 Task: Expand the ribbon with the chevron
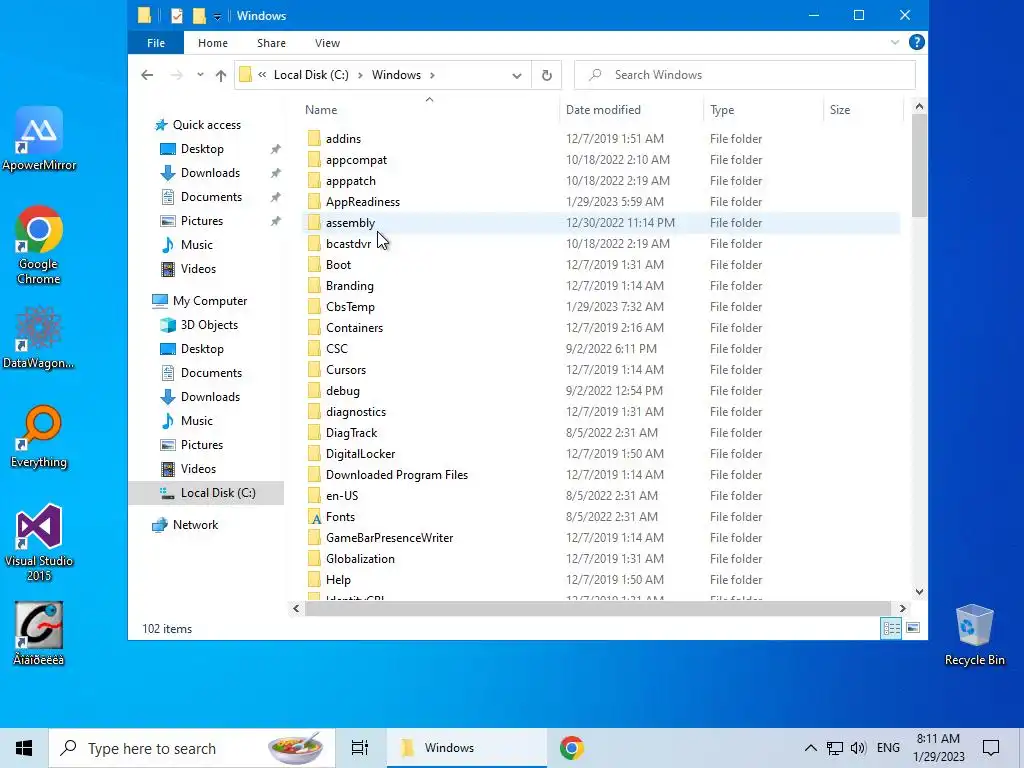click(895, 42)
